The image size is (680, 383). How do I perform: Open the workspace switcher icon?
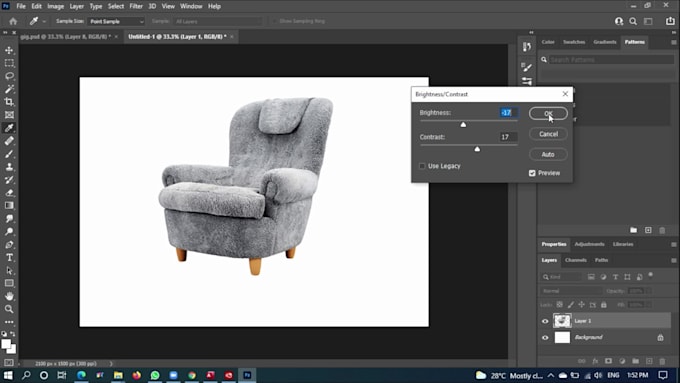click(648, 21)
